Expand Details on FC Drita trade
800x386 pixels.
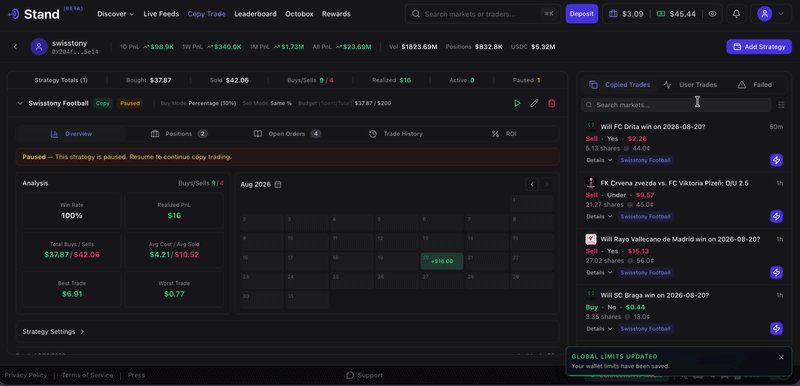(599, 160)
